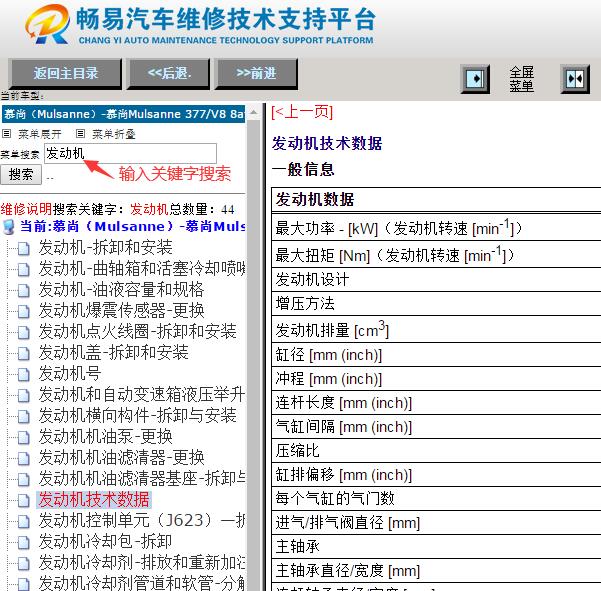
Task: Open 发动机点火线圈-拆卸和安装 entry
Action: (137, 332)
